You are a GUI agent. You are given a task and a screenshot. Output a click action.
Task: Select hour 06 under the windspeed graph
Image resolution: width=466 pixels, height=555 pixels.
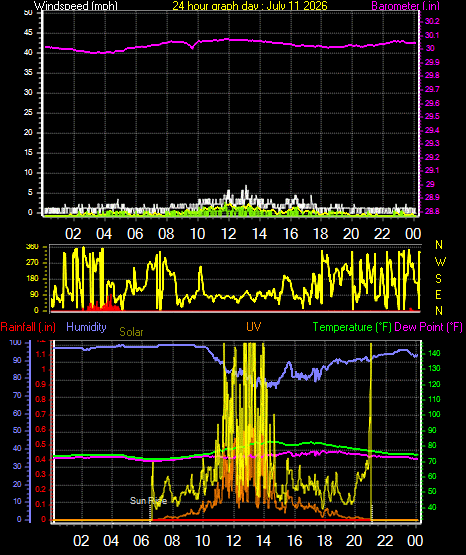(x=135, y=234)
